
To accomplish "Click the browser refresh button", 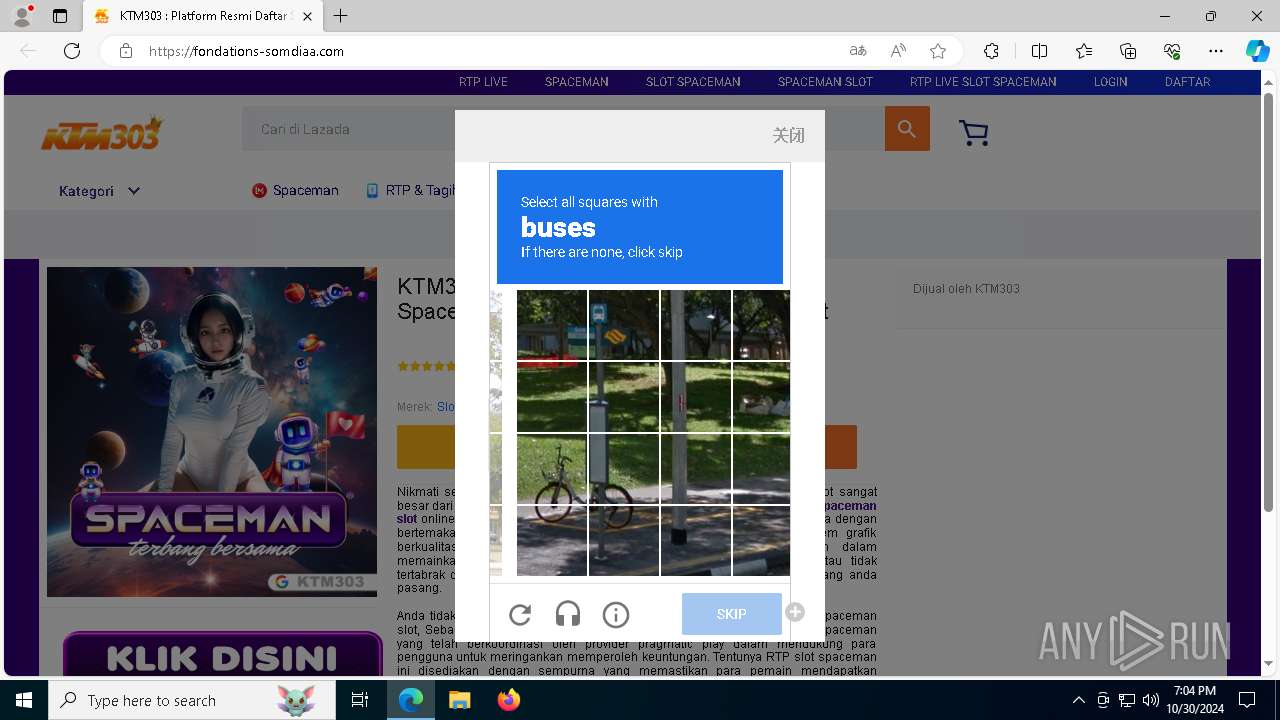I will [72, 51].
